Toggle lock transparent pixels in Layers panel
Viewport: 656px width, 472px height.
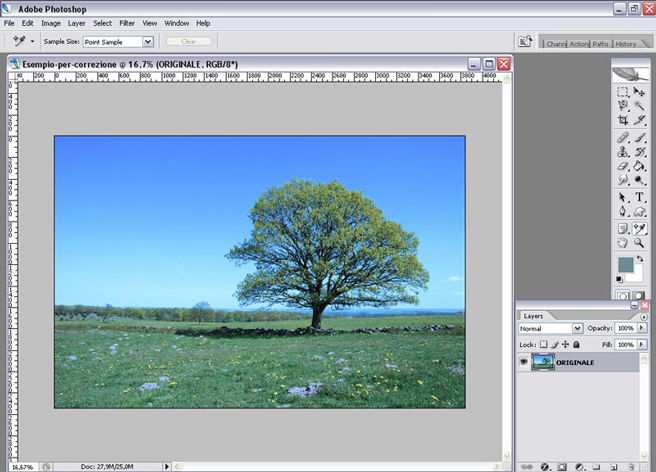click(x=543, y=344)
